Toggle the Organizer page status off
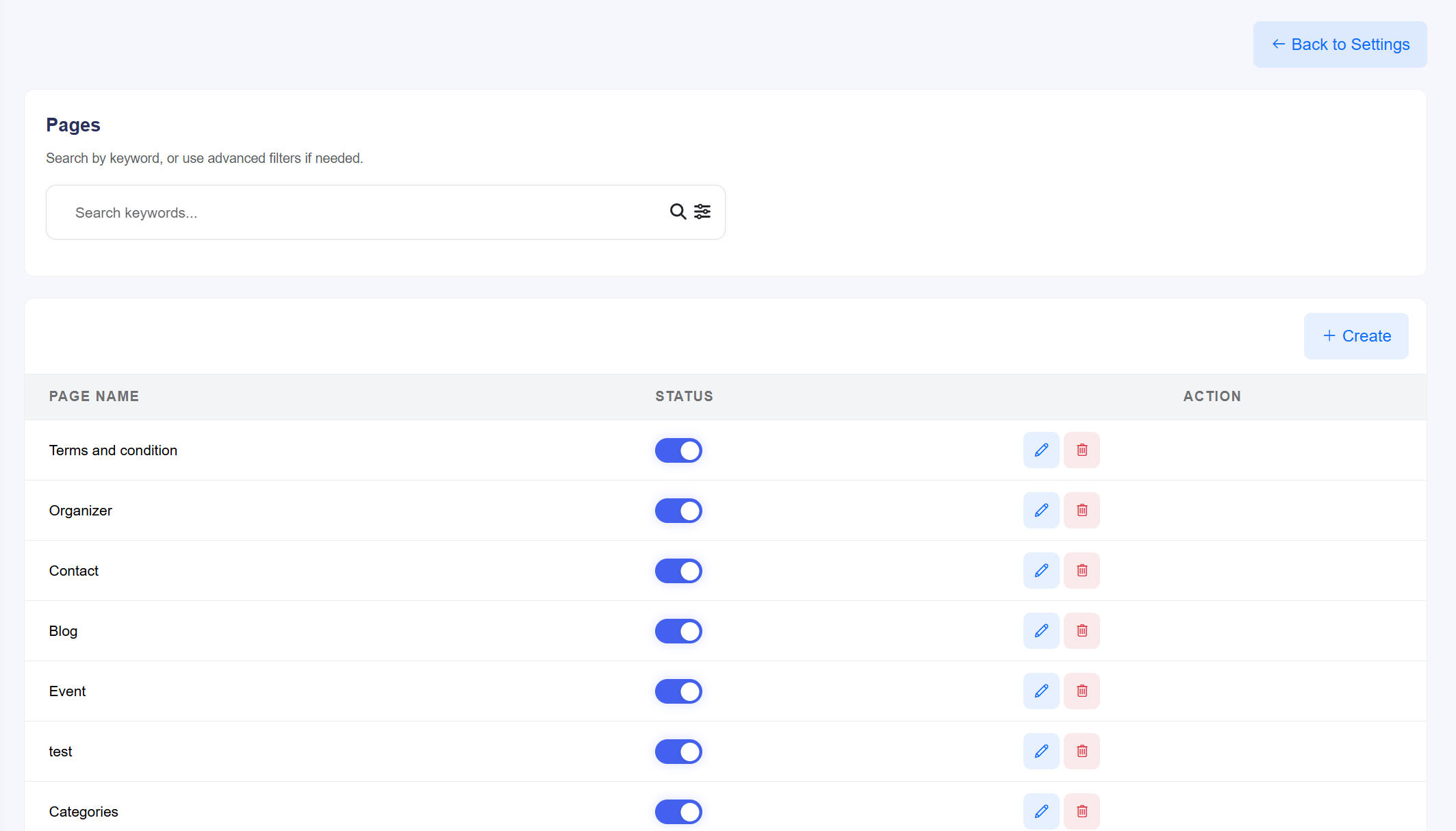1456x831 pixels. [678, 510]
